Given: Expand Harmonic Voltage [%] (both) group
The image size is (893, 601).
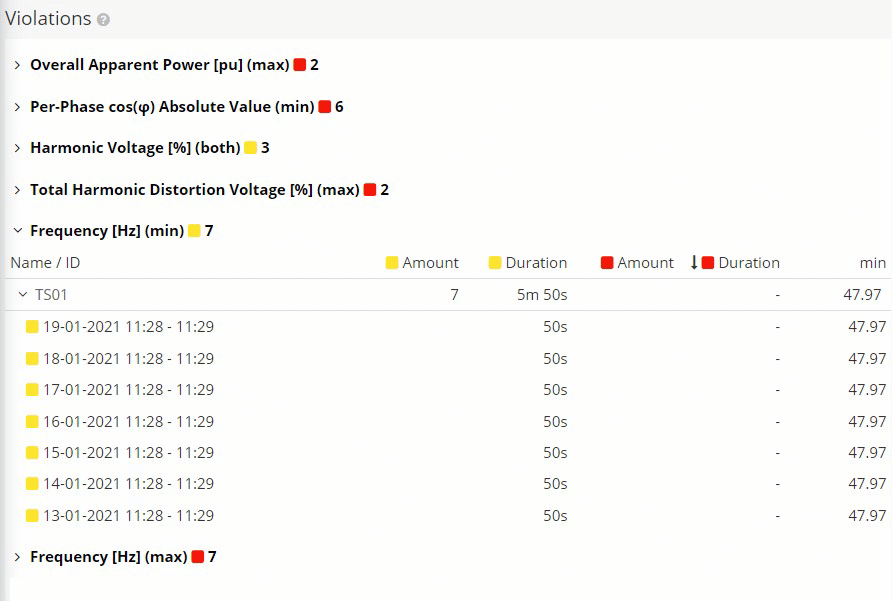Looking at the screenshot, I should (17, 148).
